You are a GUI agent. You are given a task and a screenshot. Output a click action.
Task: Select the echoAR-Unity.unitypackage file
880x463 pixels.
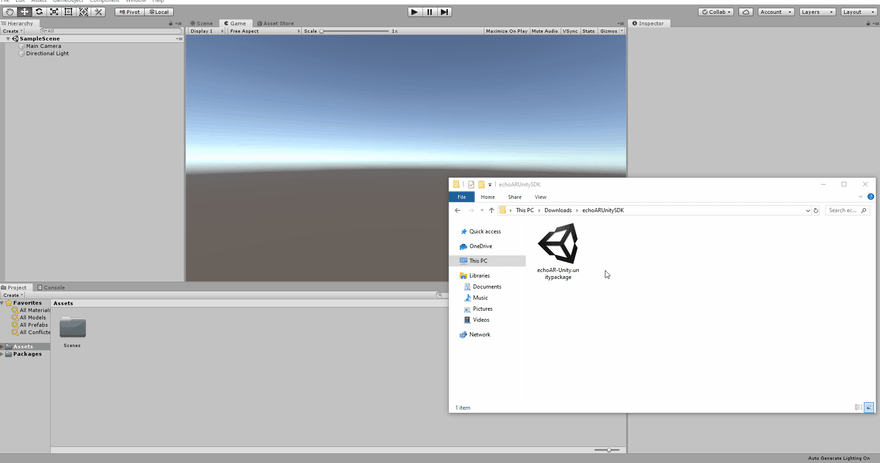point(558,251)
